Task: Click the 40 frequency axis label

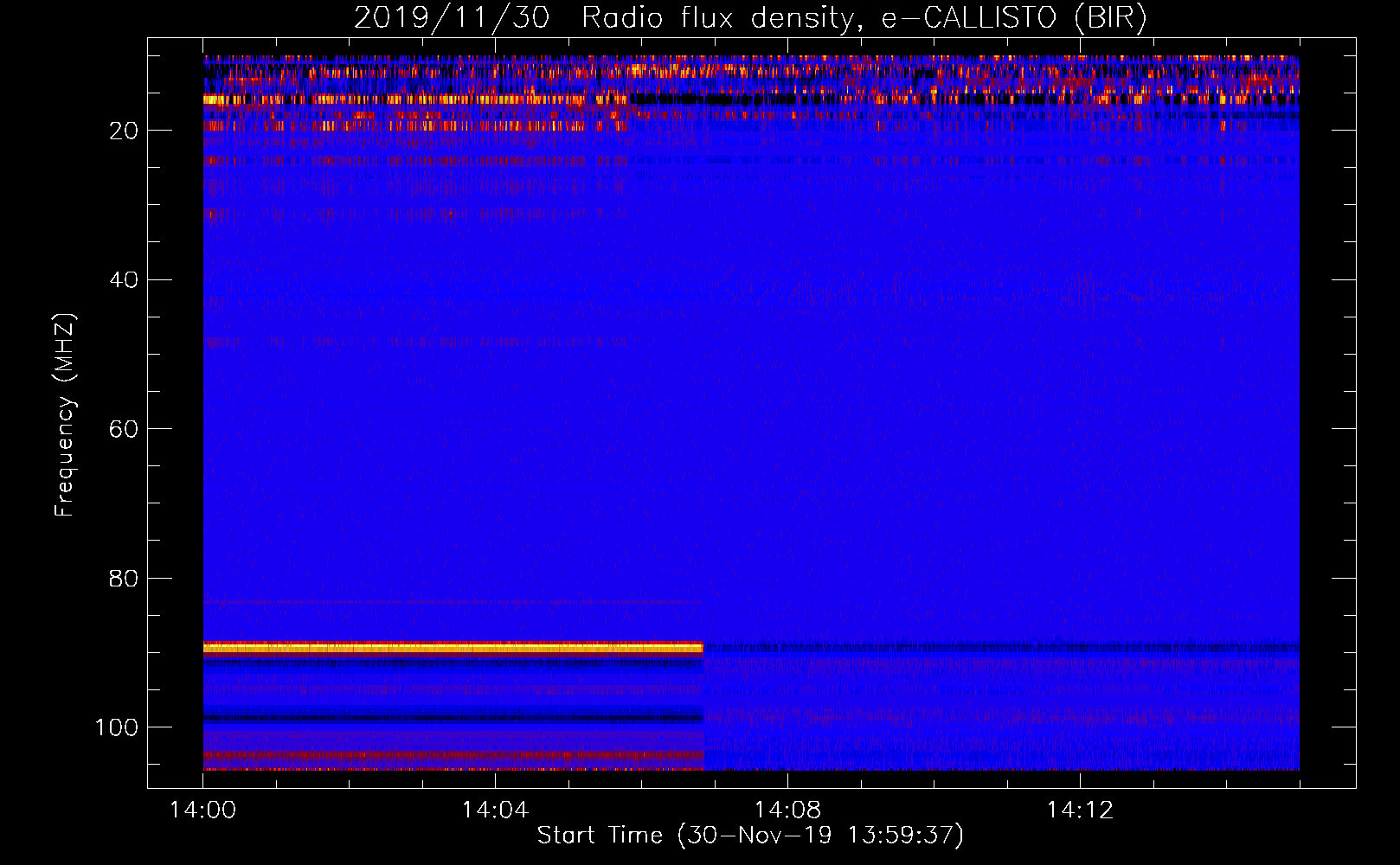Action: pyautogui.click(x=124, y=279)
